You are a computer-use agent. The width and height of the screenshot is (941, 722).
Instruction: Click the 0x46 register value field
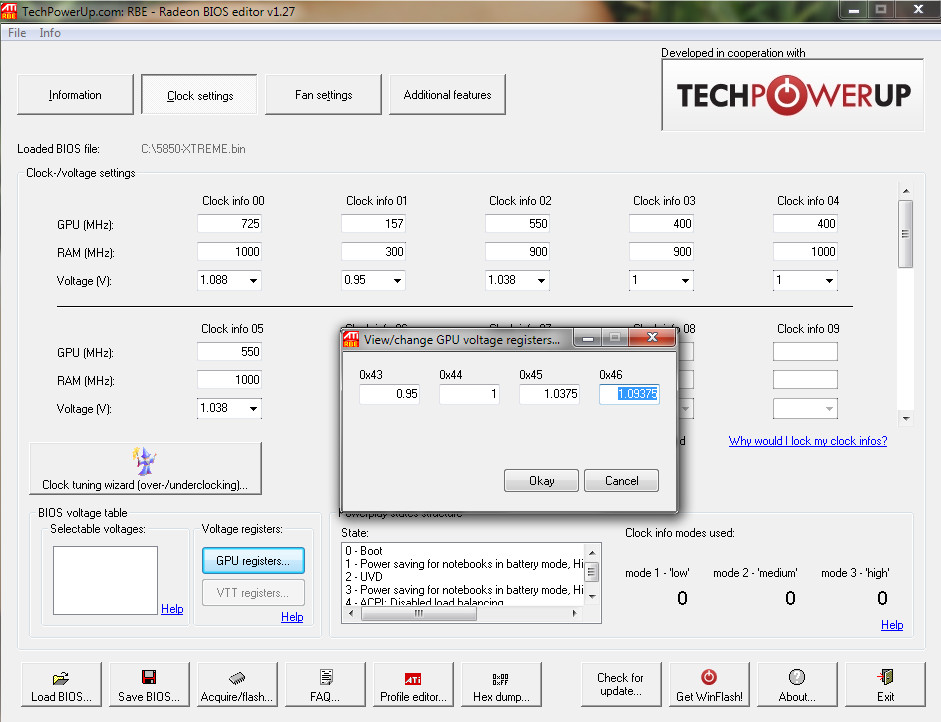630,394
